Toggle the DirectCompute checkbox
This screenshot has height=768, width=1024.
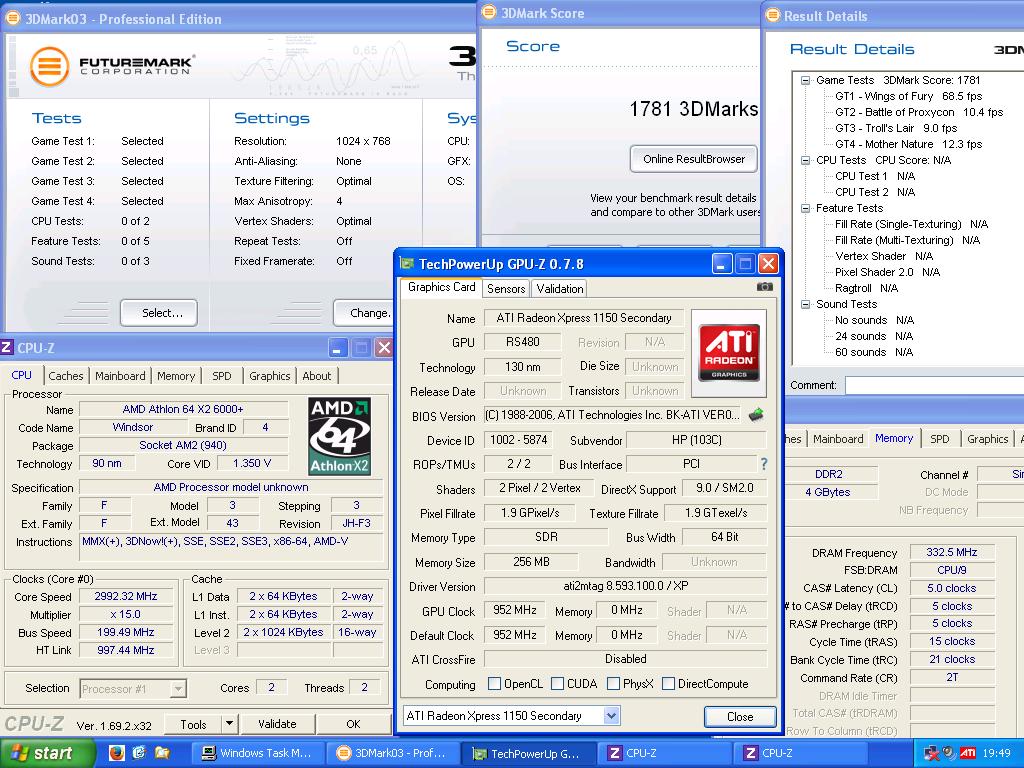(x=668, y=683)
